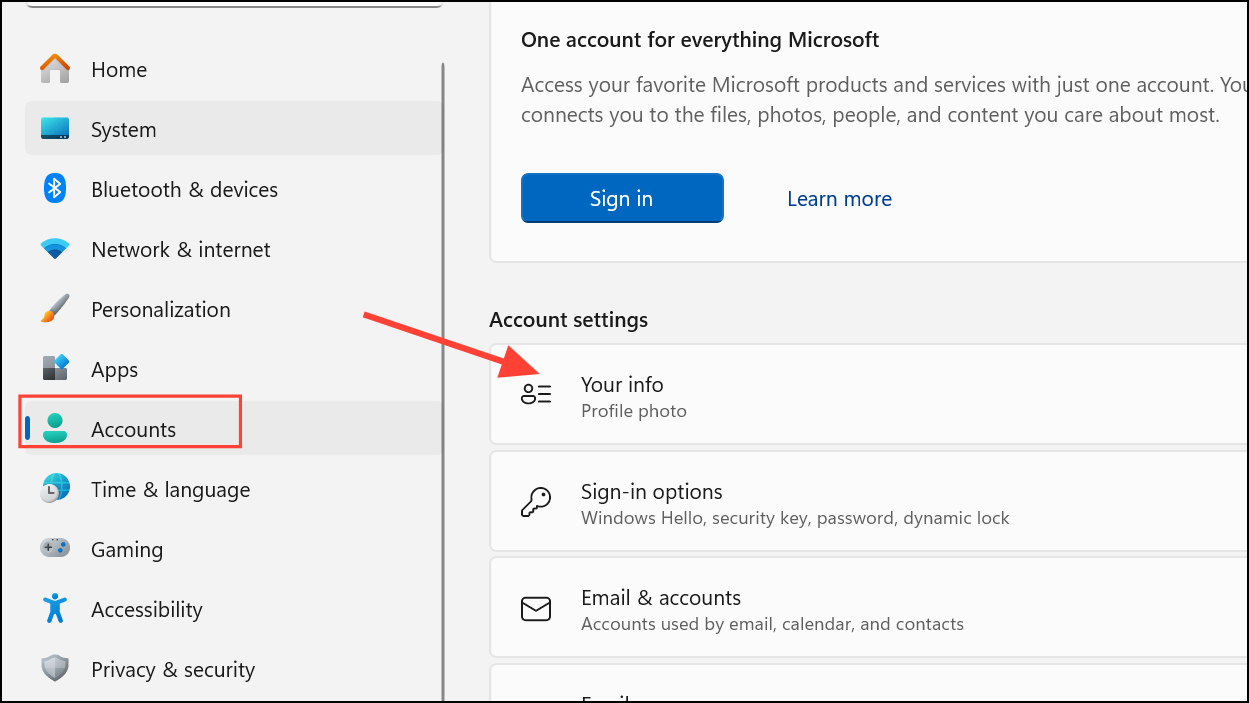Click the Network Wi-Fi icon
Image resolution: width=1249 pixels, height=703 pixels.
(x=55, y=249)
